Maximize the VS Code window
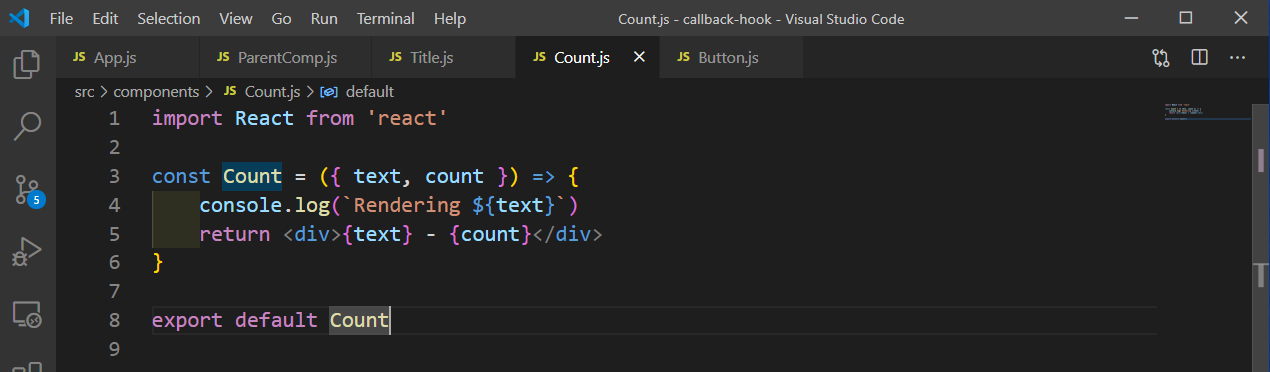This screenshot has height=372, width=1270. 1186,18
